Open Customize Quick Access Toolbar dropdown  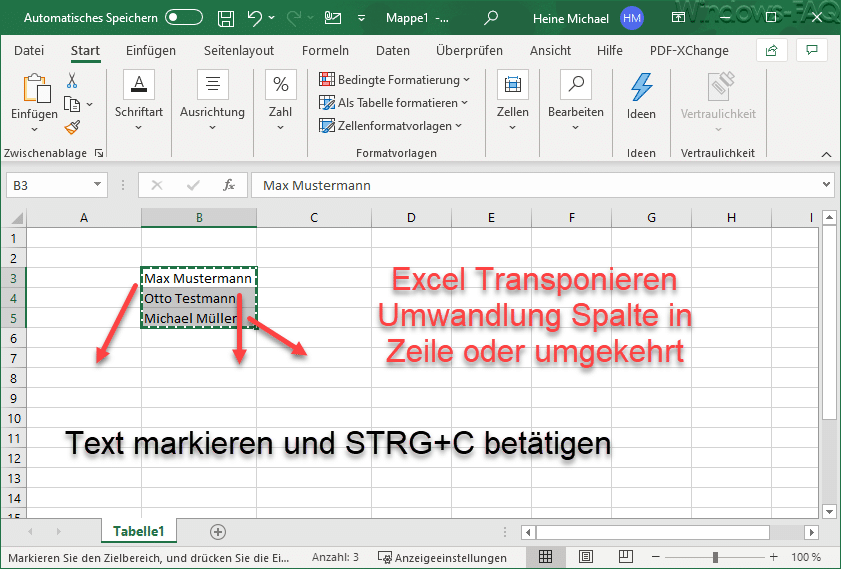(362, 18)
